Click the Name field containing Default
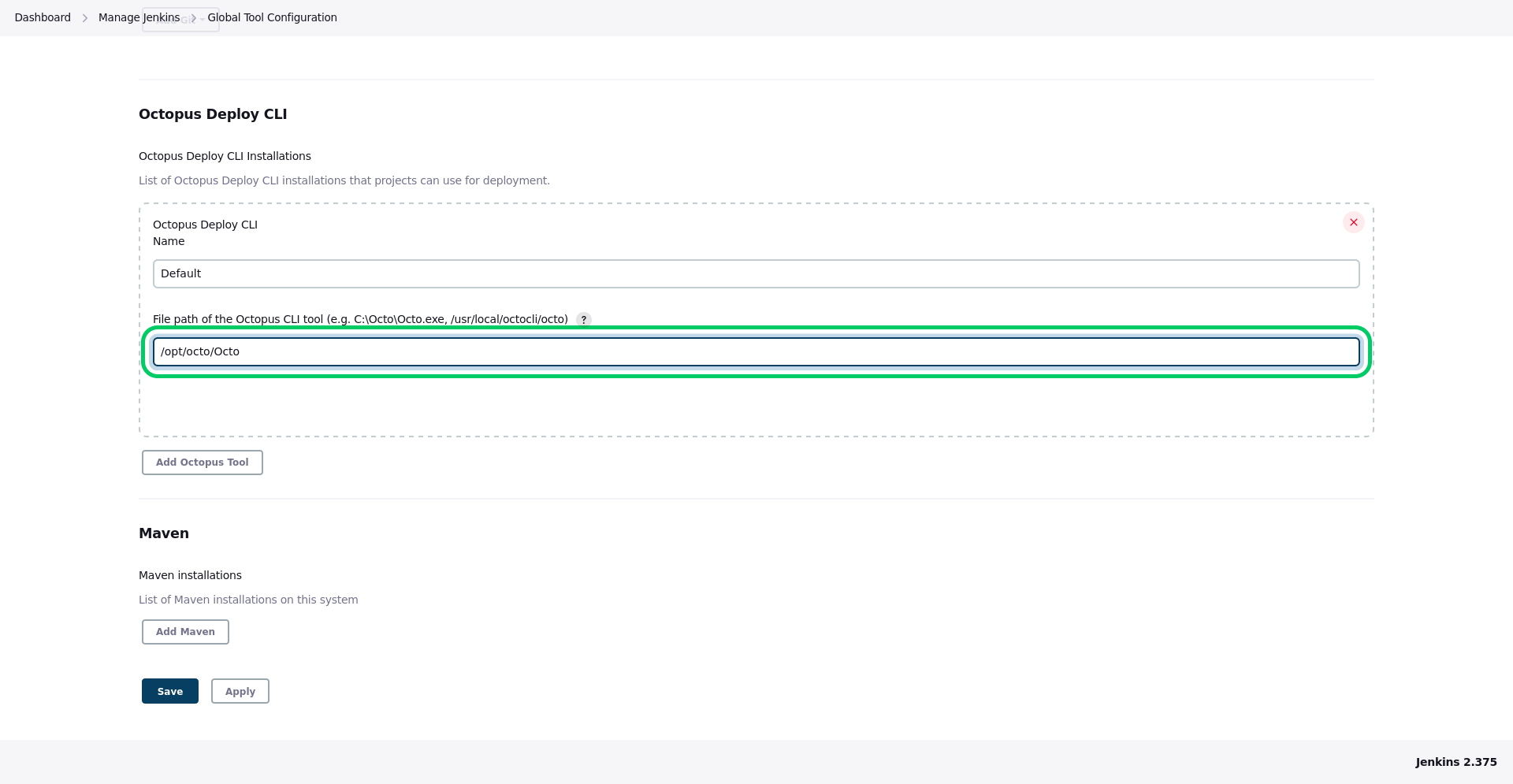 (756, 274)
